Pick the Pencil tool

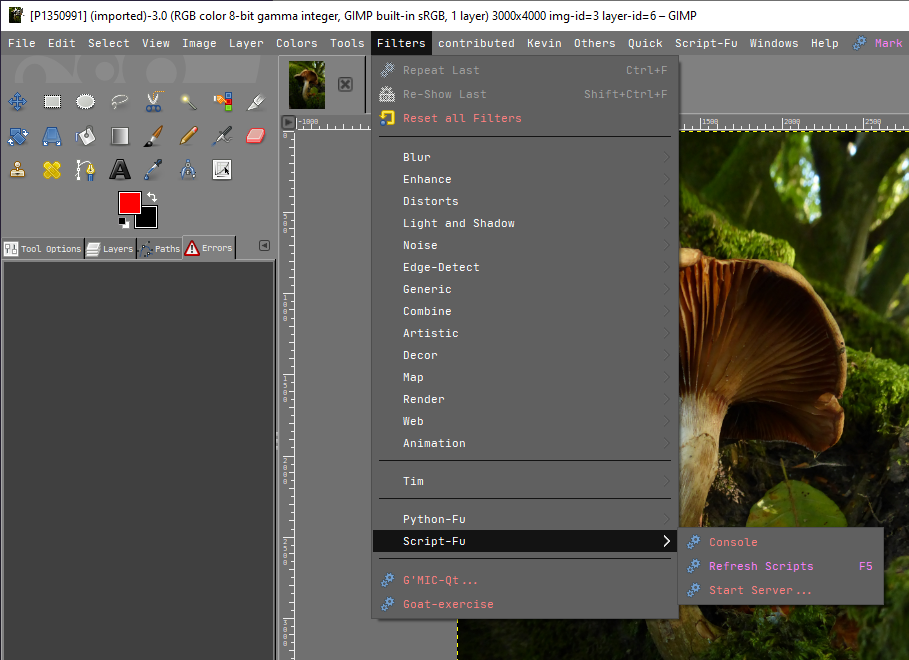point(188,136)
